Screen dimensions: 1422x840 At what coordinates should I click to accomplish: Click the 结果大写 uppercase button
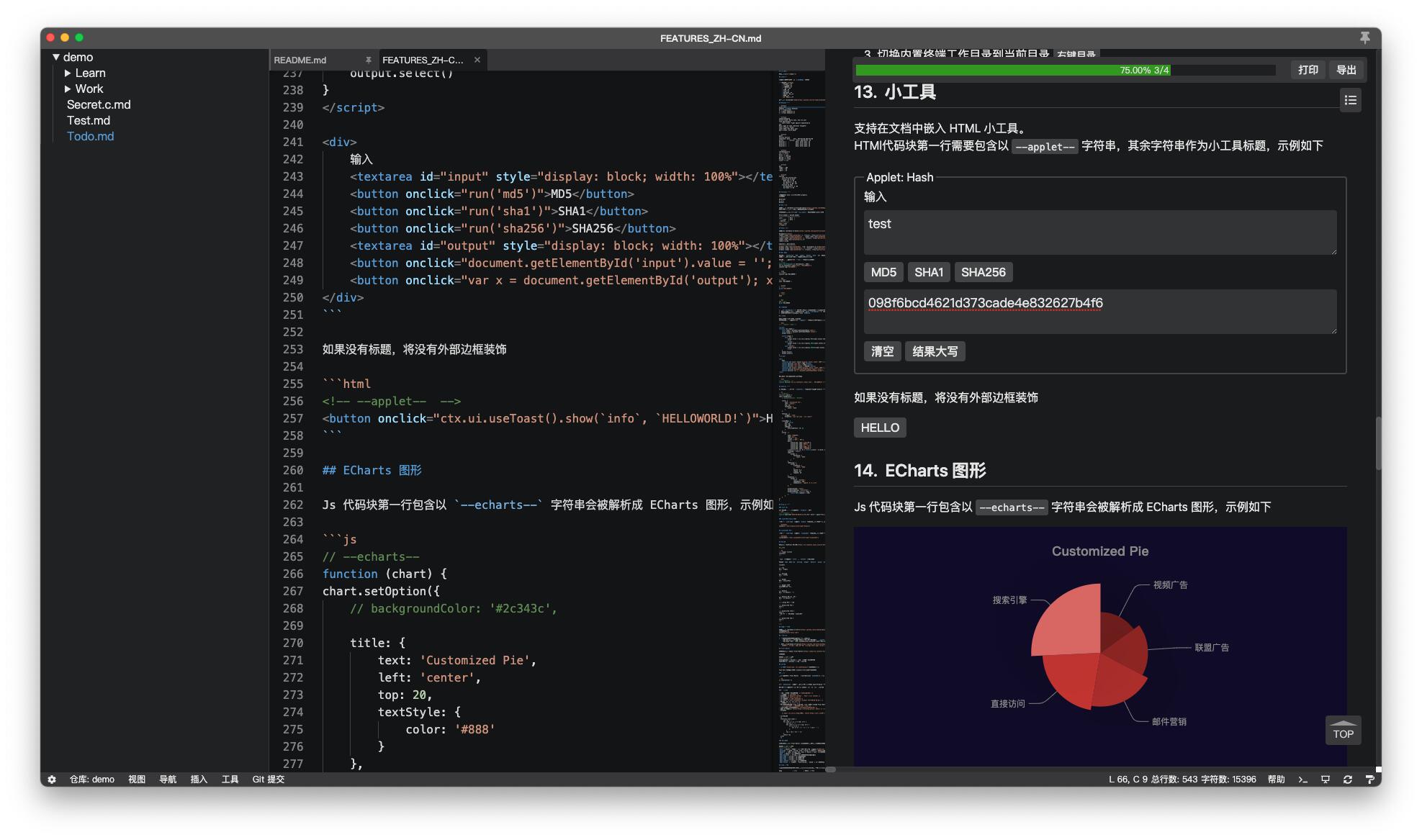(x=935, y=351)
